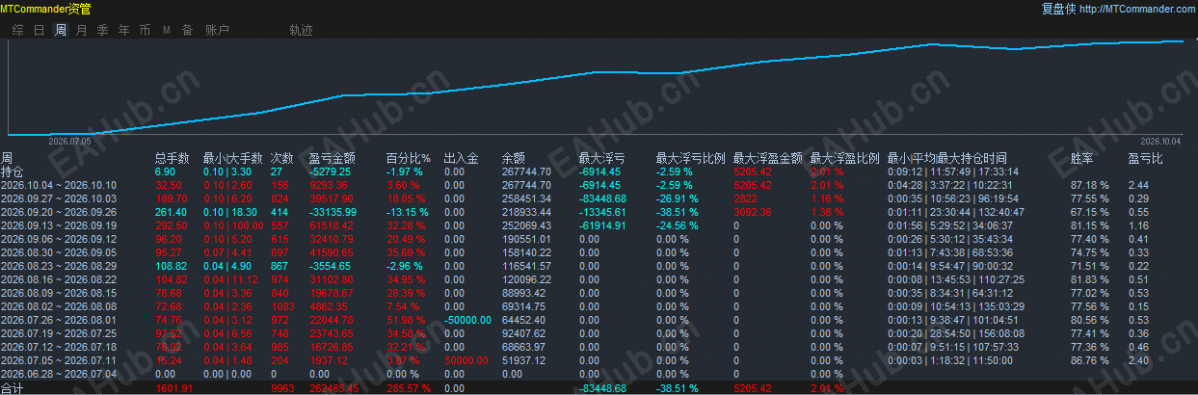Click the 61518.42 profit amount

click(331, 225)
